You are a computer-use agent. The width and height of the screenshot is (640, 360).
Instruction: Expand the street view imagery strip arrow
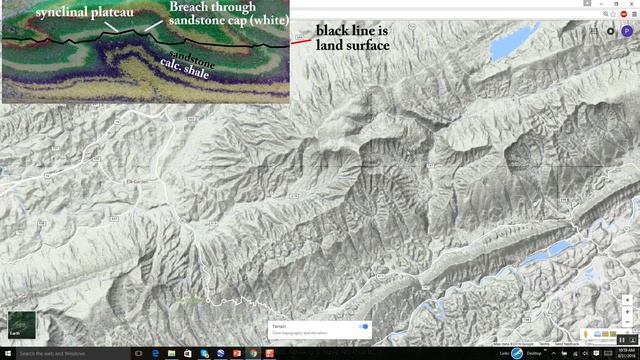[627, 333]
